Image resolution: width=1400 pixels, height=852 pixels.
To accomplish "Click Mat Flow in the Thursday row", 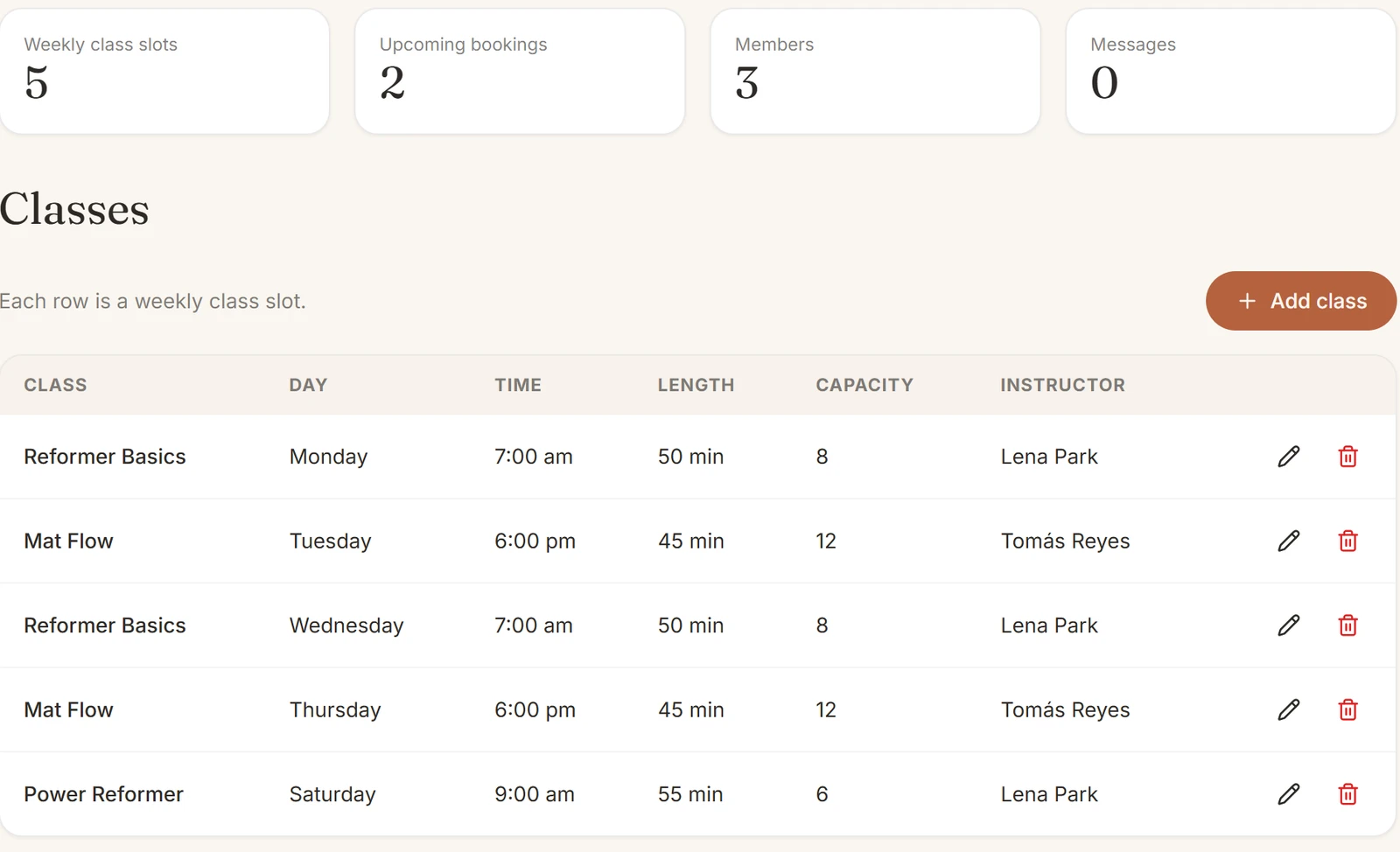I will pyautogui.click(x=68, y=709).
